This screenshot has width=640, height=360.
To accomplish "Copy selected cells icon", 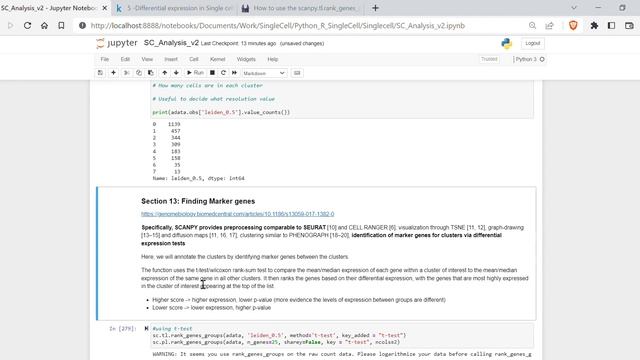I will tap(139, 73).
